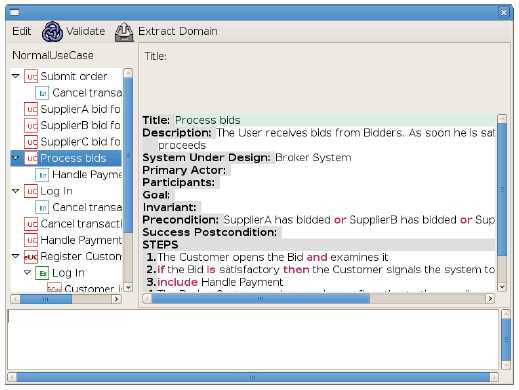Click the Process bids use case icon
This screenshot has height=390, width=519.
coord(31,158)
